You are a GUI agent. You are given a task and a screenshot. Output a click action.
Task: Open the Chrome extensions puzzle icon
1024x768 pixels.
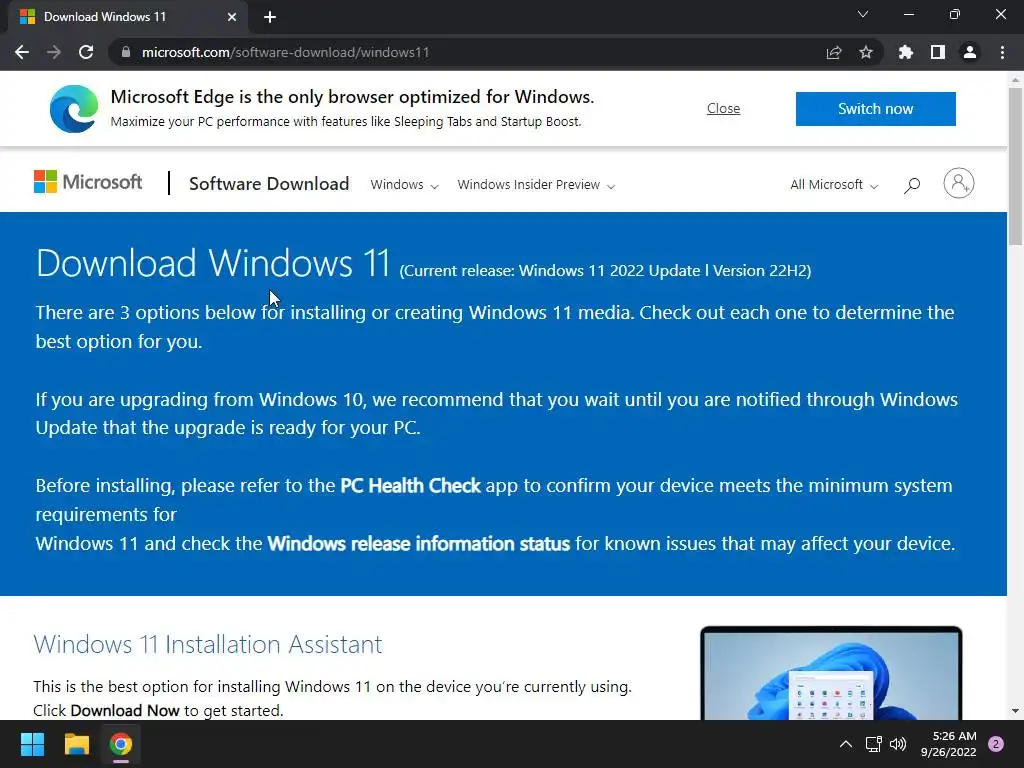point(906,52)
